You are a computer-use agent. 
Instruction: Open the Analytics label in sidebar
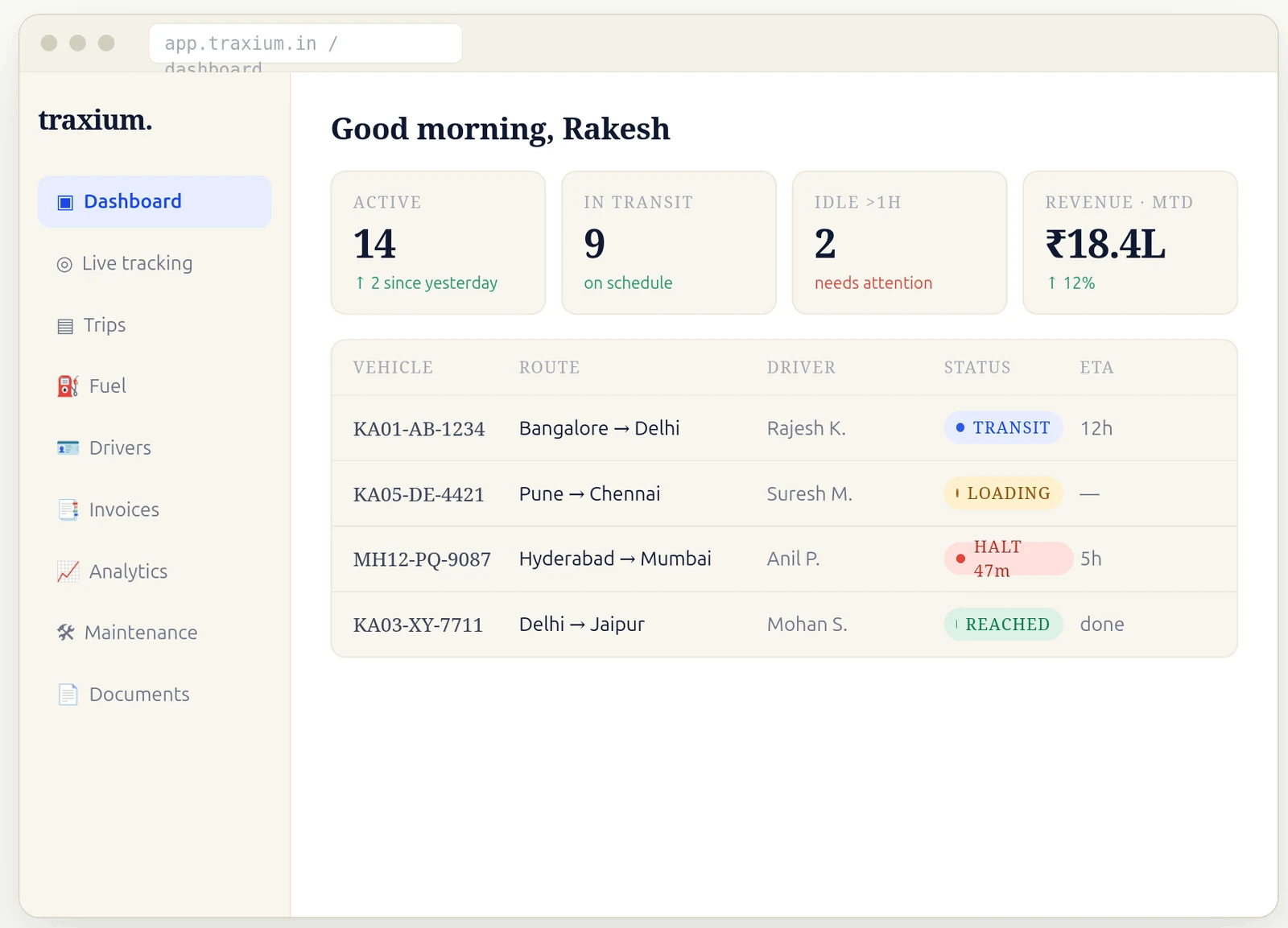tap(128, 571)
